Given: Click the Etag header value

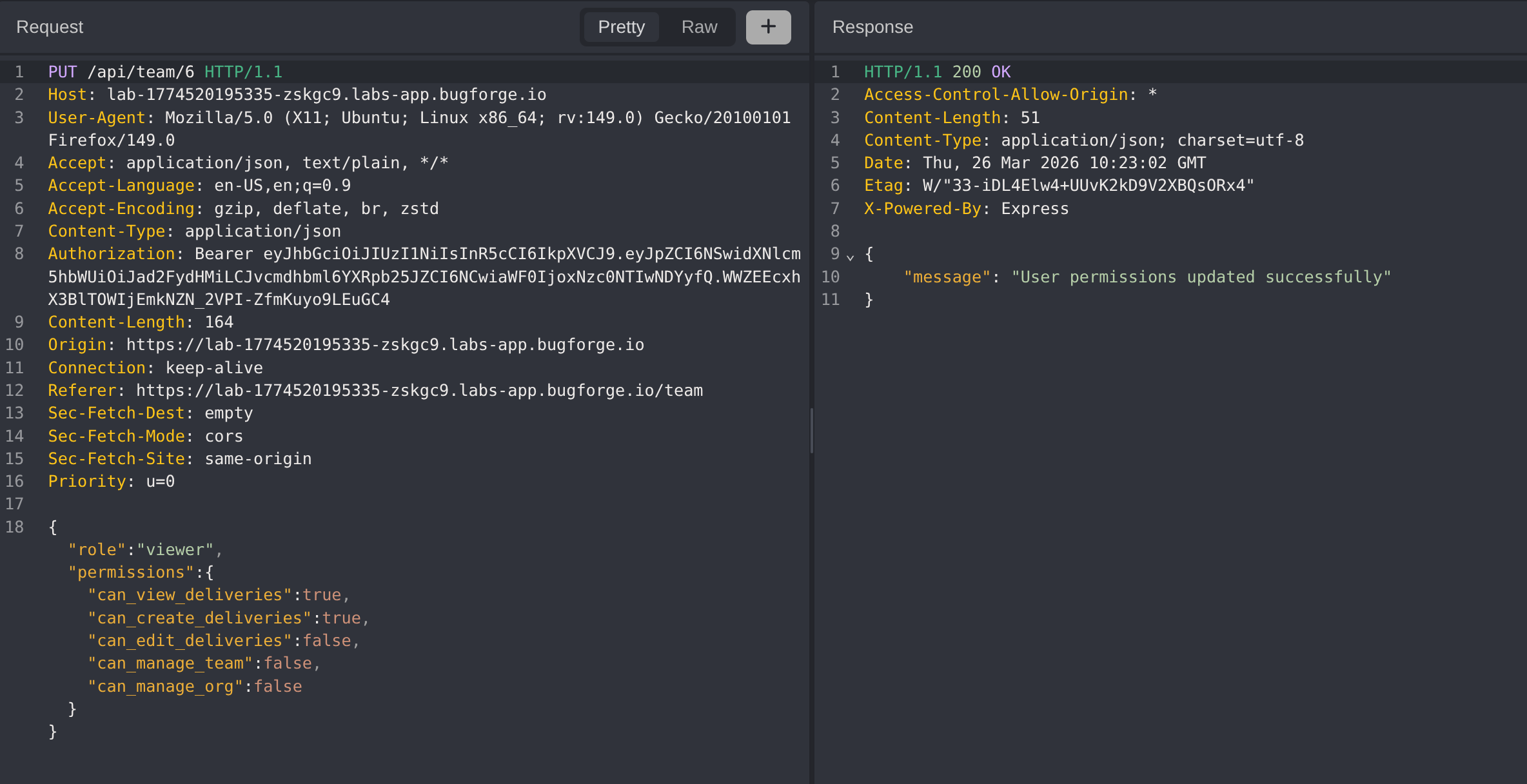Looking at the screenshot, I should tap(1088, 186).
